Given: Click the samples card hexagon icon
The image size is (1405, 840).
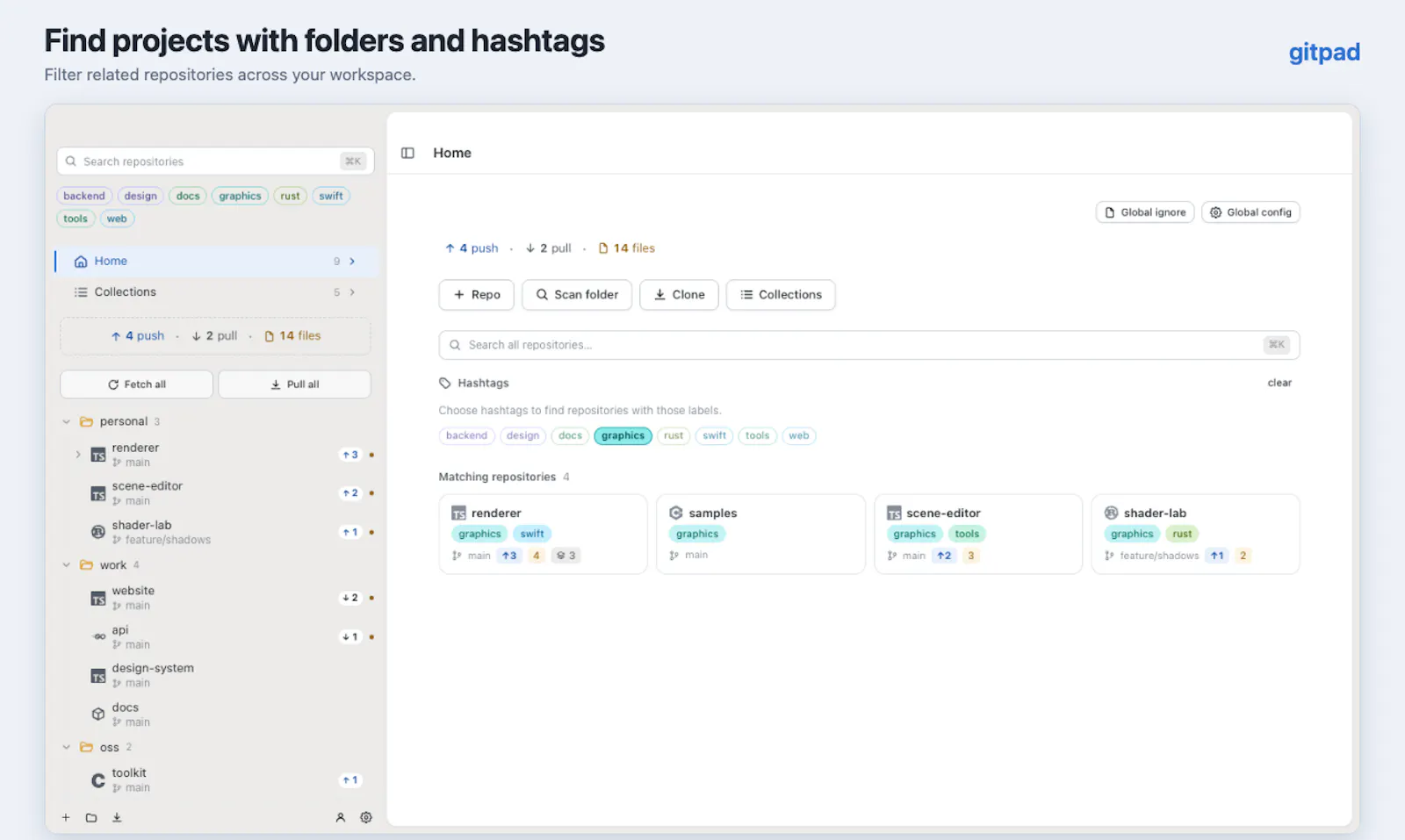Looking at the screenshot, I should (x=676, y=513).
